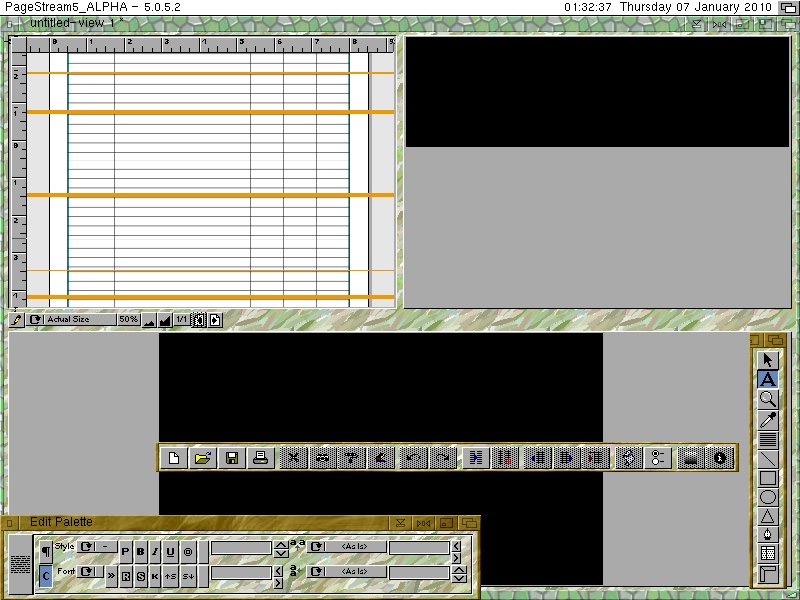
Task: Select the Triangle polygon tool
Action: pos(767,516)
